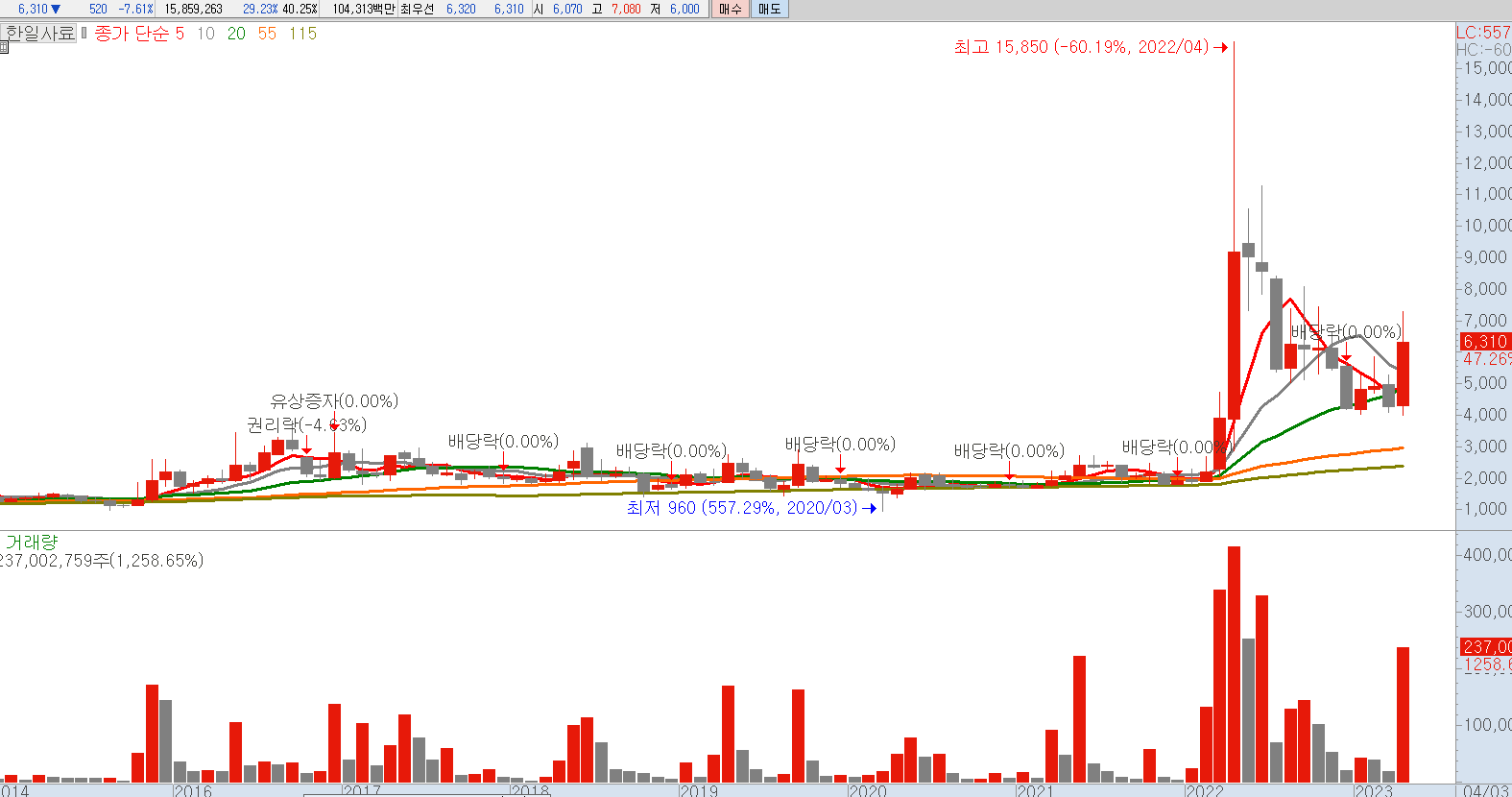The image size is (1512, 797).
Task: Click the 104,313백만 trading value
Action: pyautogui.click(x=364, y=9)
